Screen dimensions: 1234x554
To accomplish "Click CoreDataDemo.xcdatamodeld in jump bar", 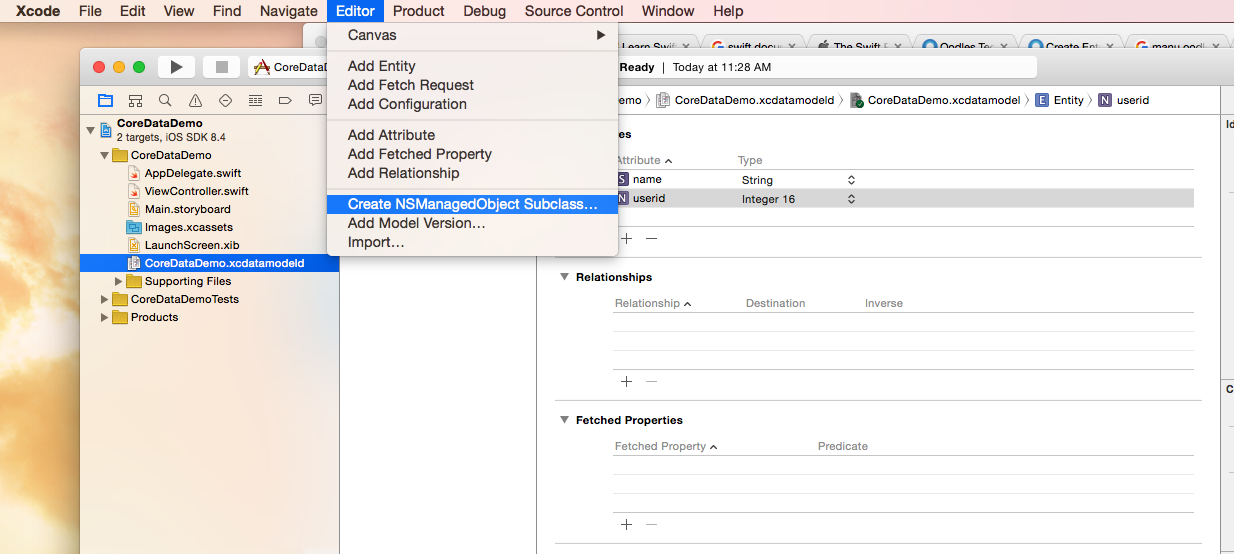I will [x=746, y=100].
